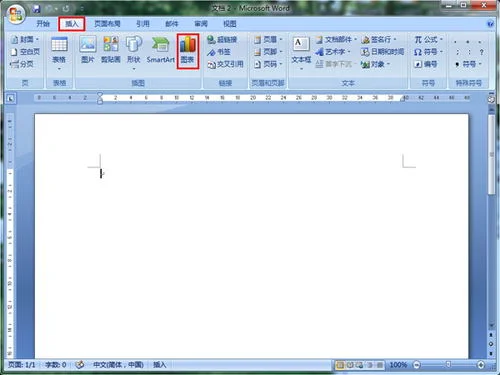Switch to the 页面布局 tab
This screenshot has width=500, height=375.
coord(107,24)
